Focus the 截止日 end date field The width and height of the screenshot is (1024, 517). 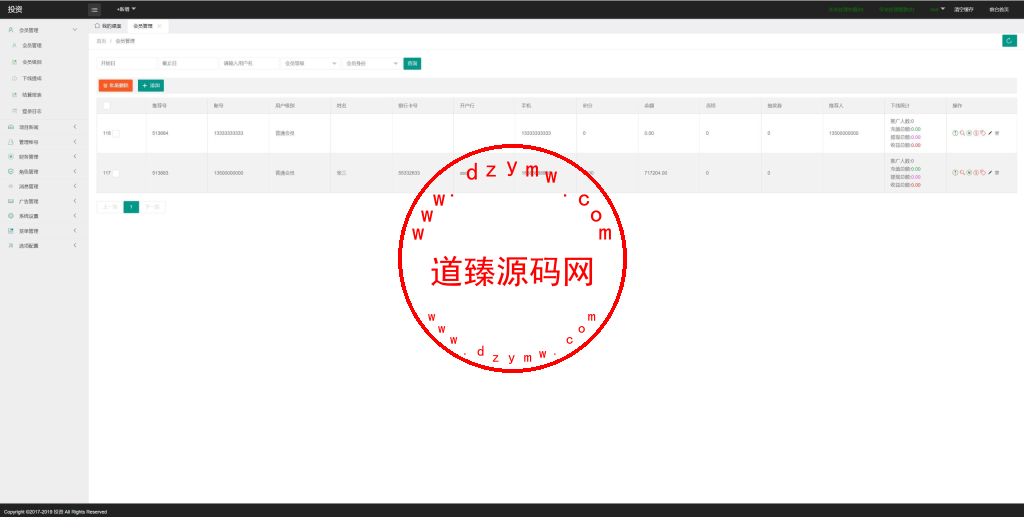[188, 63]
